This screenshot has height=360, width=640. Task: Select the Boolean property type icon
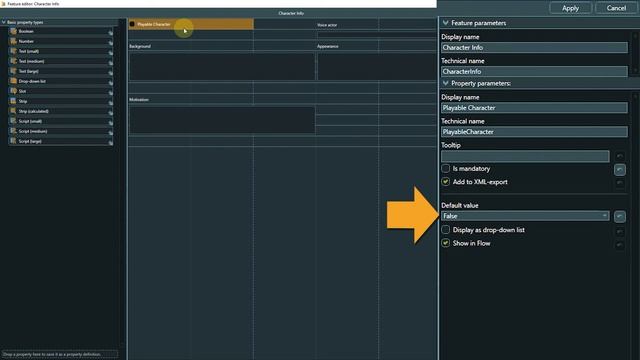coord(13,31)
